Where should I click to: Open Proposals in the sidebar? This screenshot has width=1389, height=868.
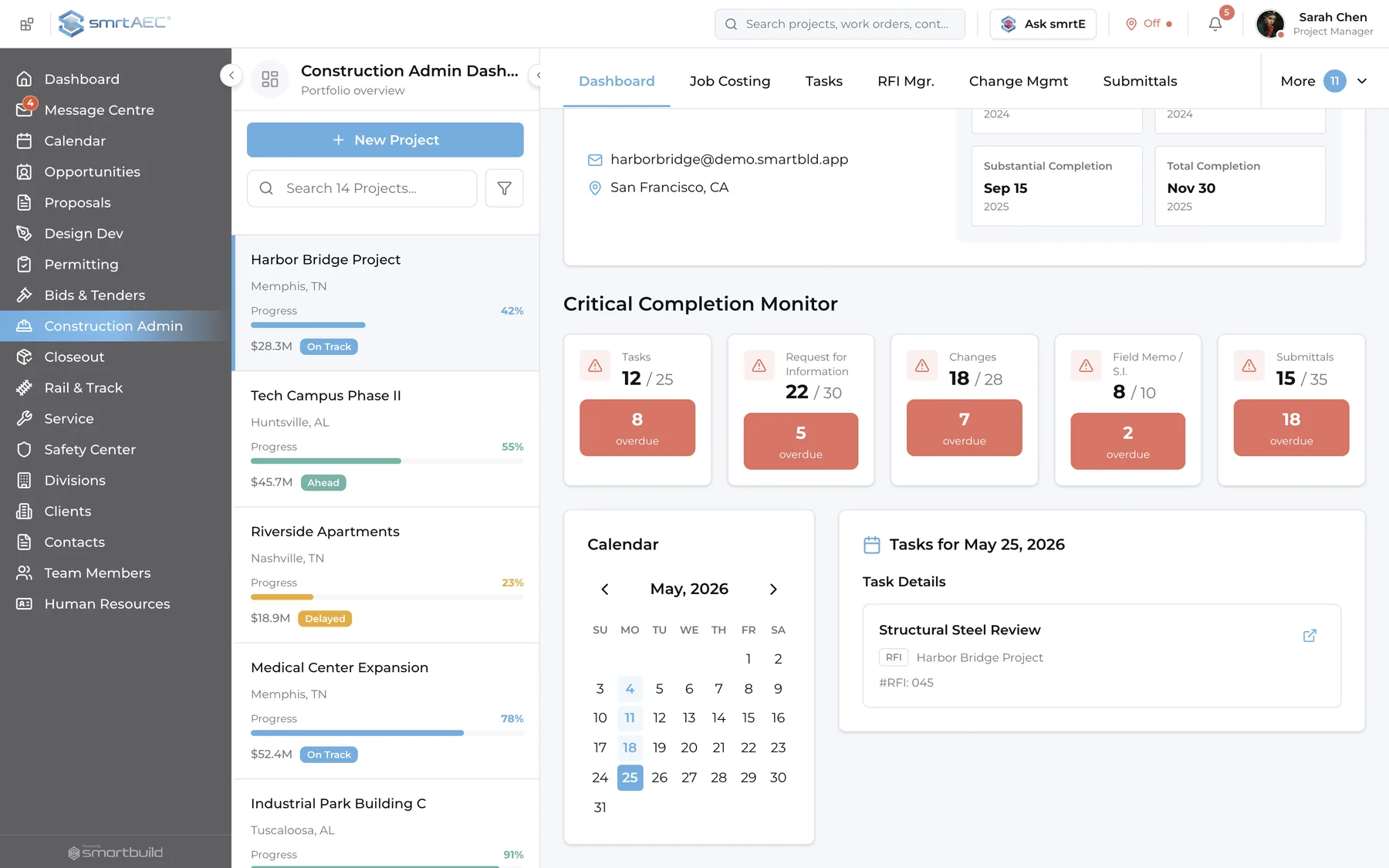click(116, 202)
